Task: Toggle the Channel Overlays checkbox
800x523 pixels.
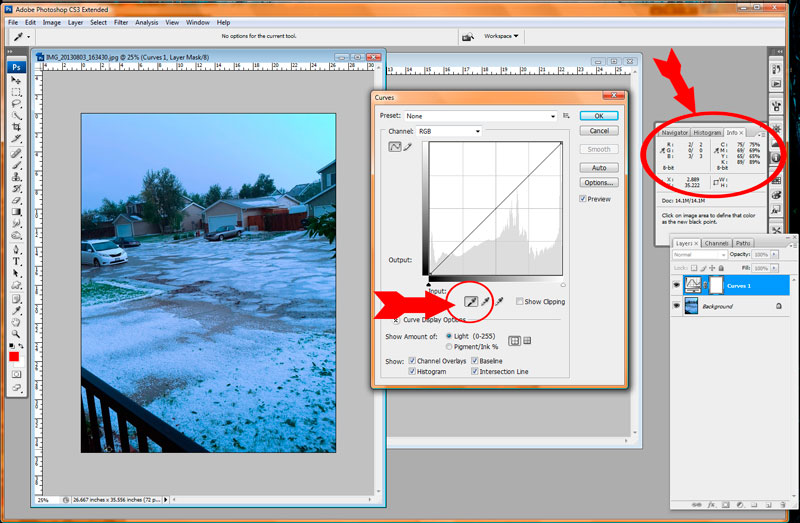Action: (x=412, y=361)
